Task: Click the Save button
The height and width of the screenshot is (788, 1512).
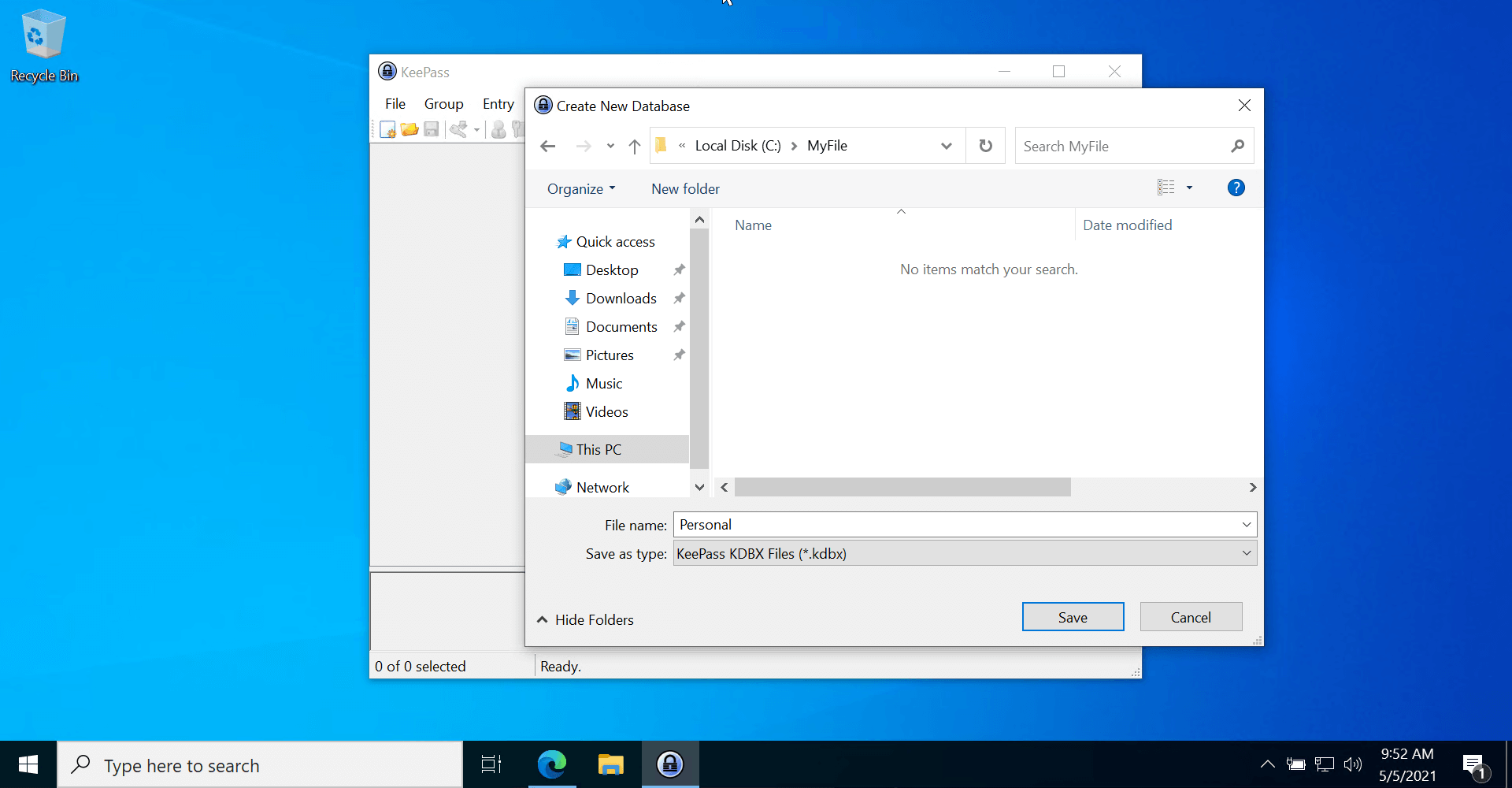Action: coord(1073,616)
